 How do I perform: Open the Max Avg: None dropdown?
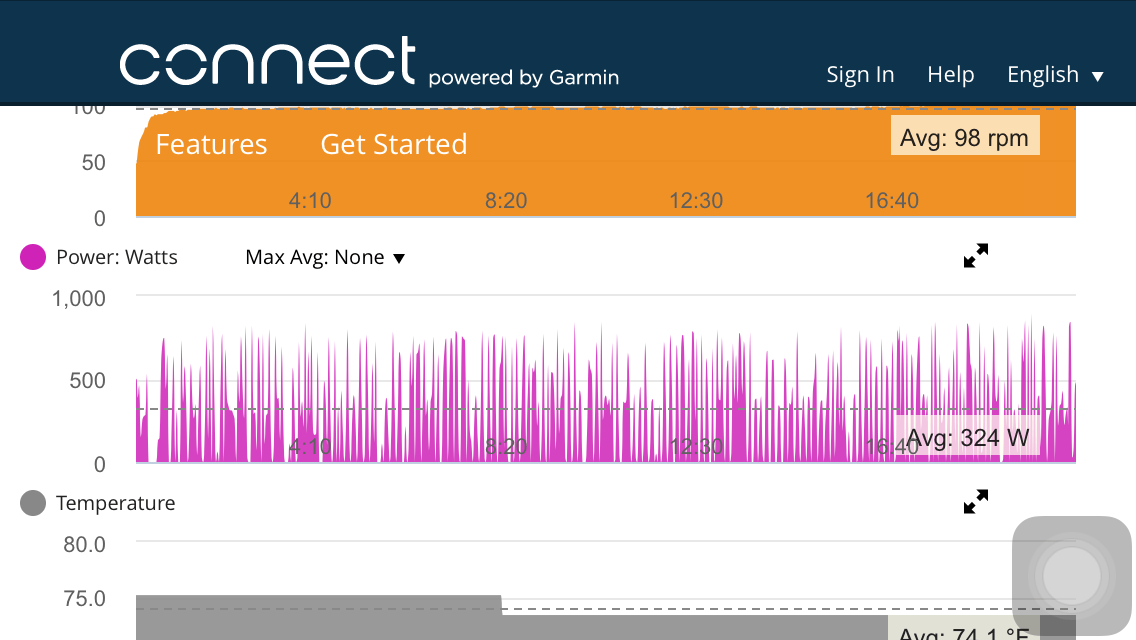[x=322, y=257]
